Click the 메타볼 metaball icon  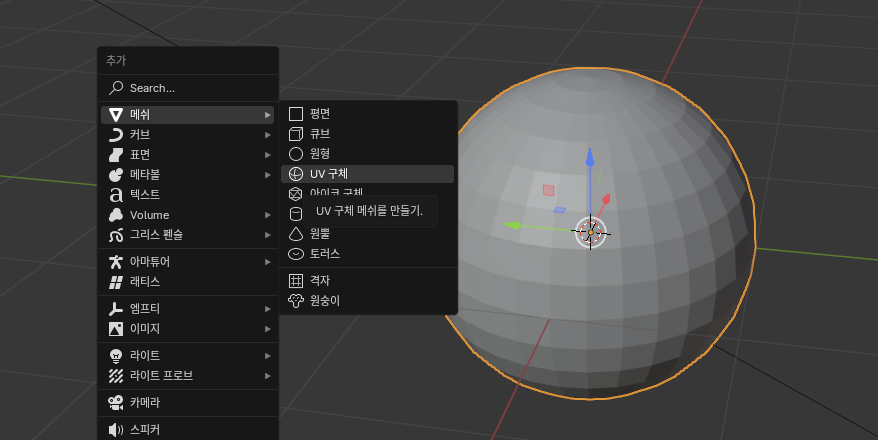116,175
